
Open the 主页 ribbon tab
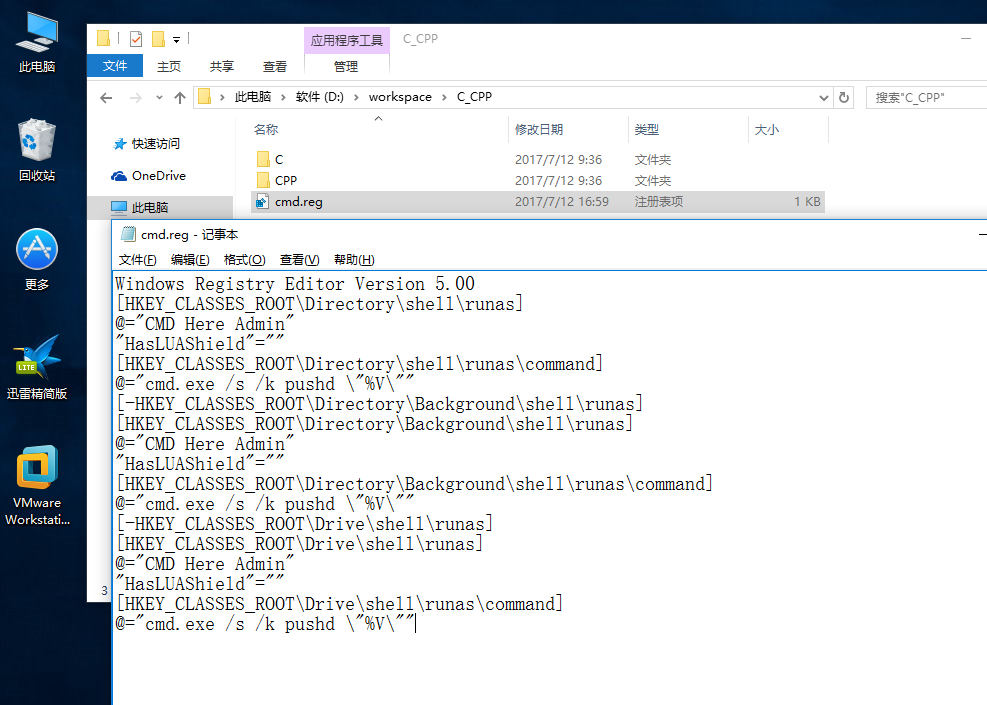169,66
